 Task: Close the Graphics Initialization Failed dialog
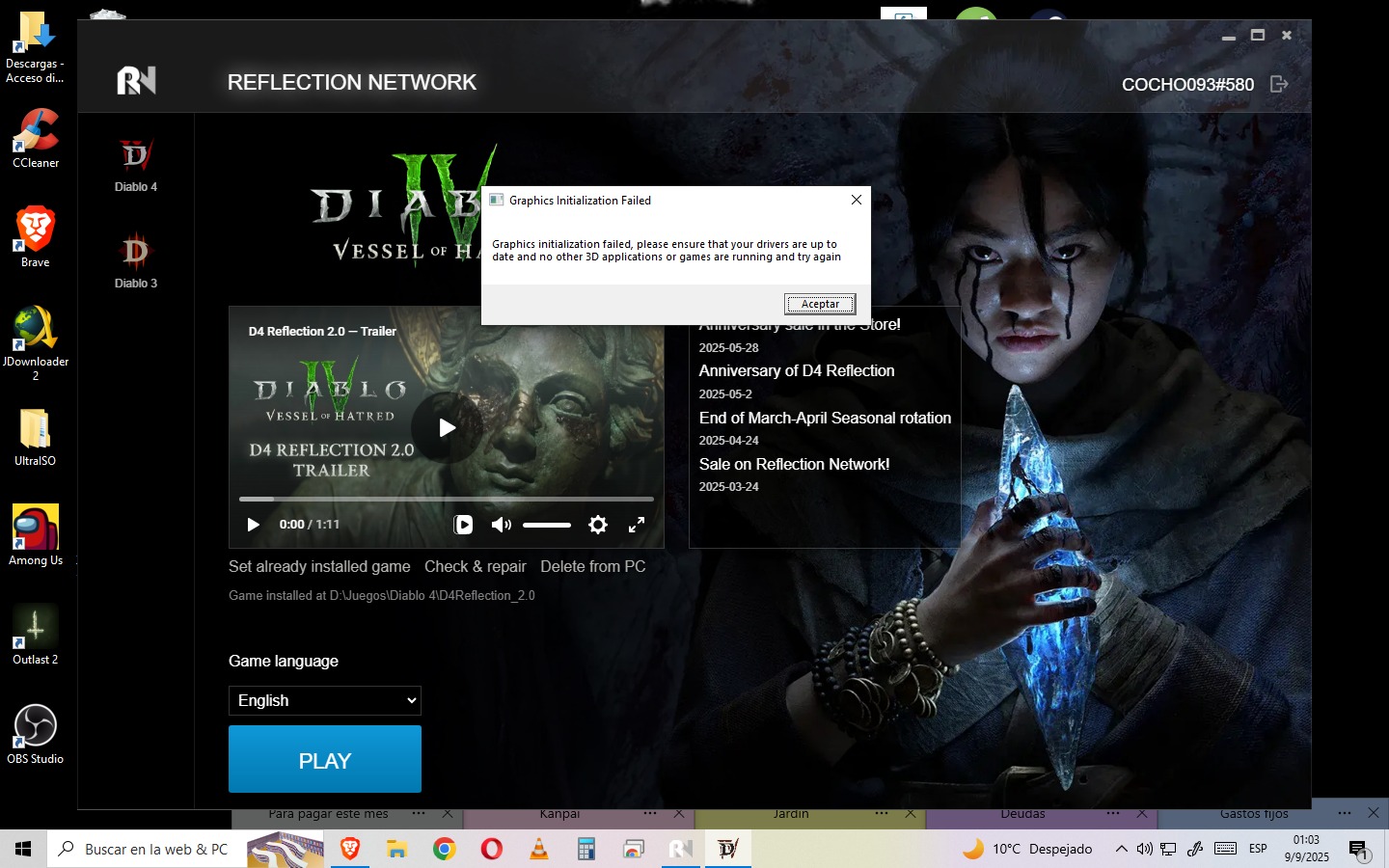pos(856,200)
